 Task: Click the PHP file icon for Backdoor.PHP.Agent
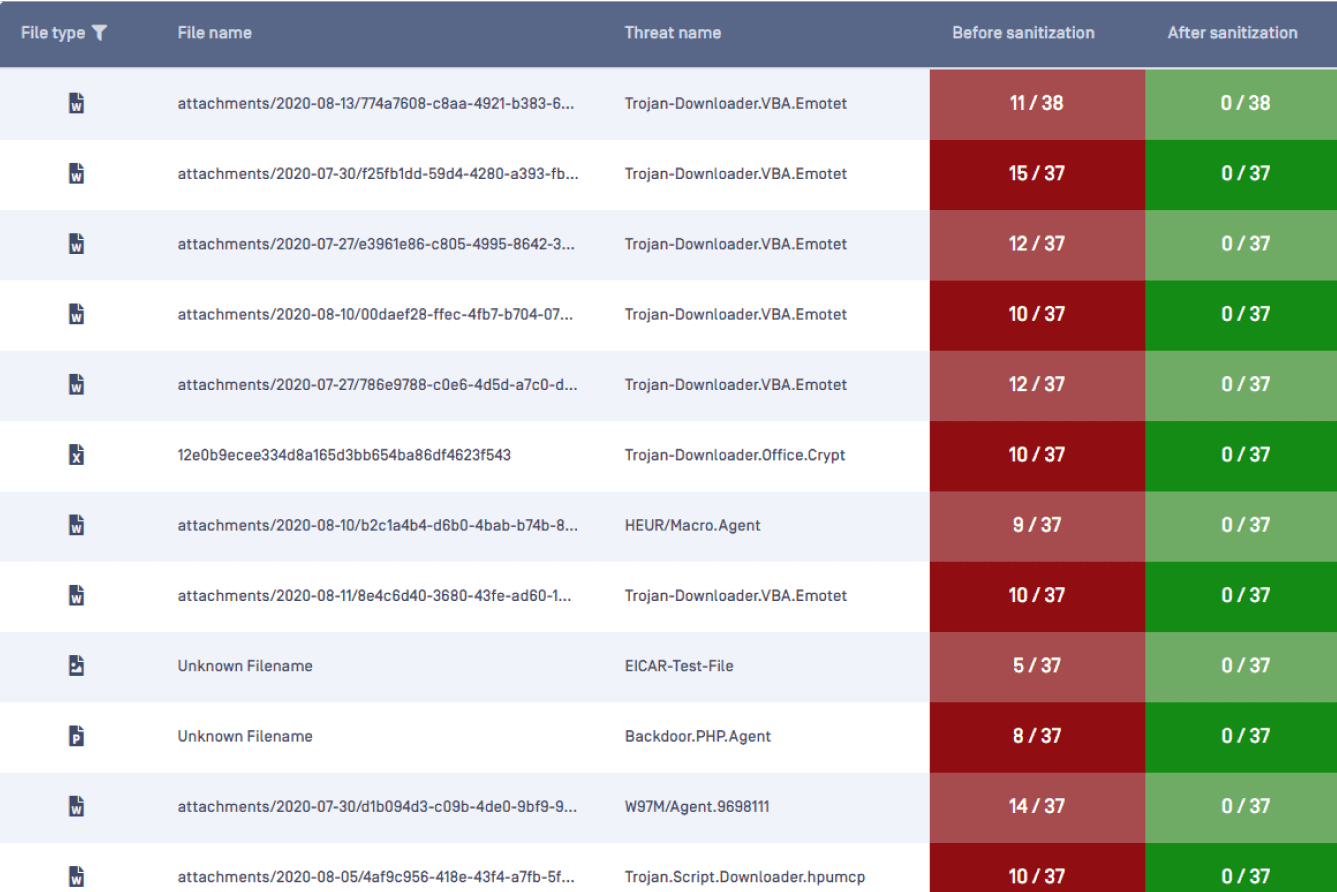(76, 736)
